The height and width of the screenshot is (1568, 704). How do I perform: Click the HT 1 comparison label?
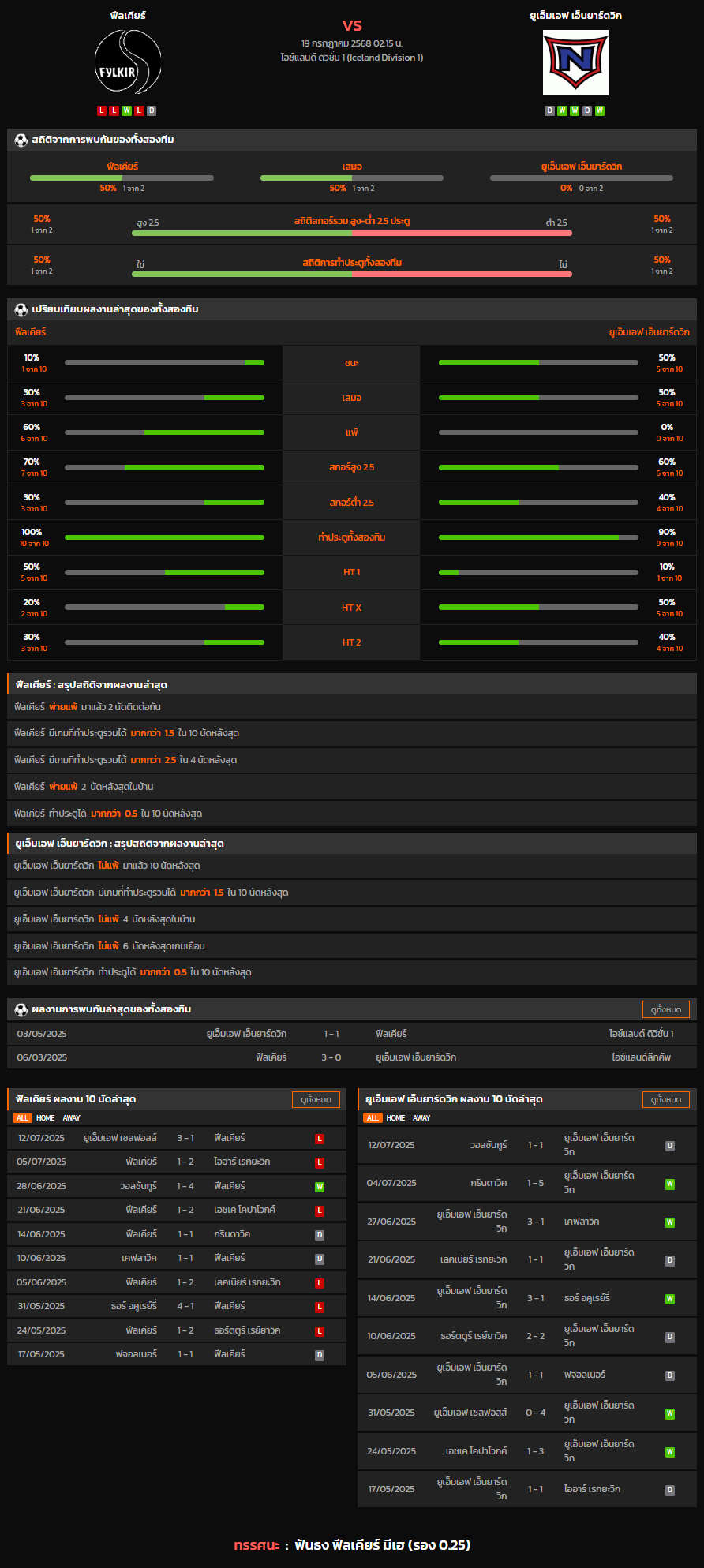click(x=352, y=572)
